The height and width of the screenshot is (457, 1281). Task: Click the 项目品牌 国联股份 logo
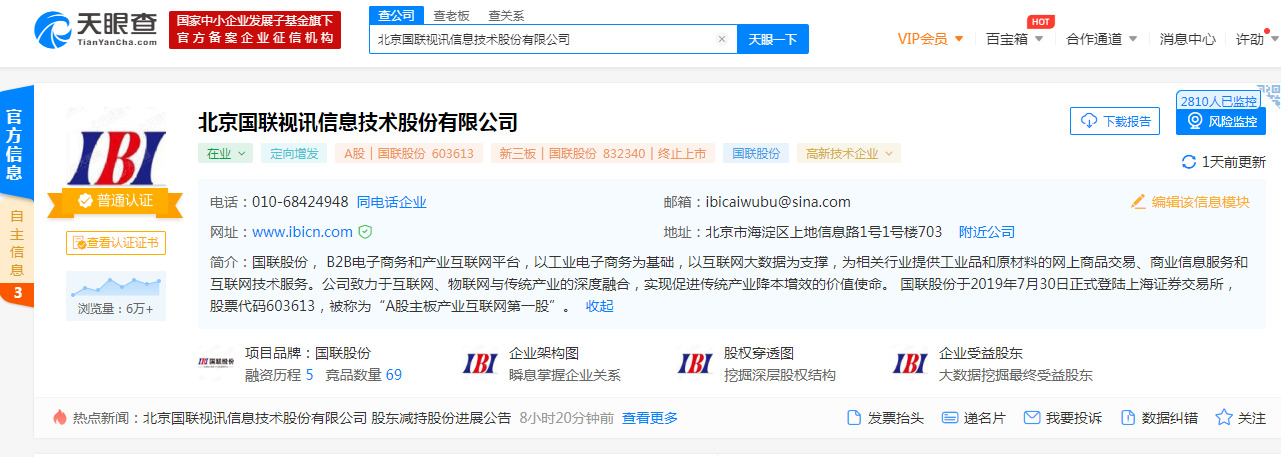(x=217, y=363)
